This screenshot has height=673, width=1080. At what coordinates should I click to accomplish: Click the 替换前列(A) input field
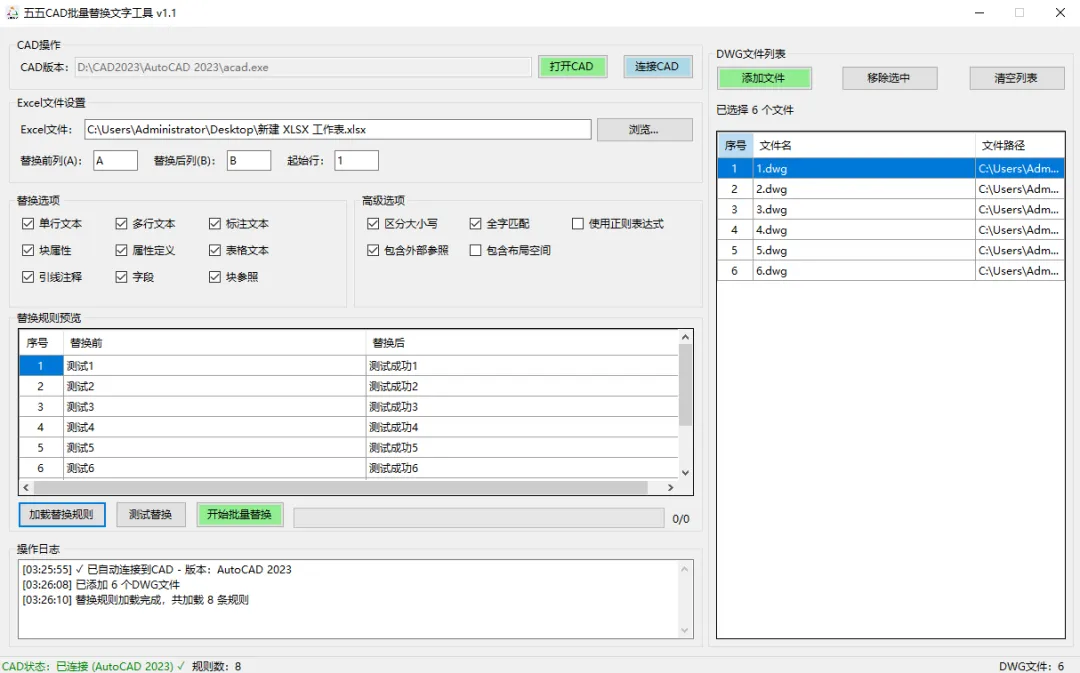[115, 161]
